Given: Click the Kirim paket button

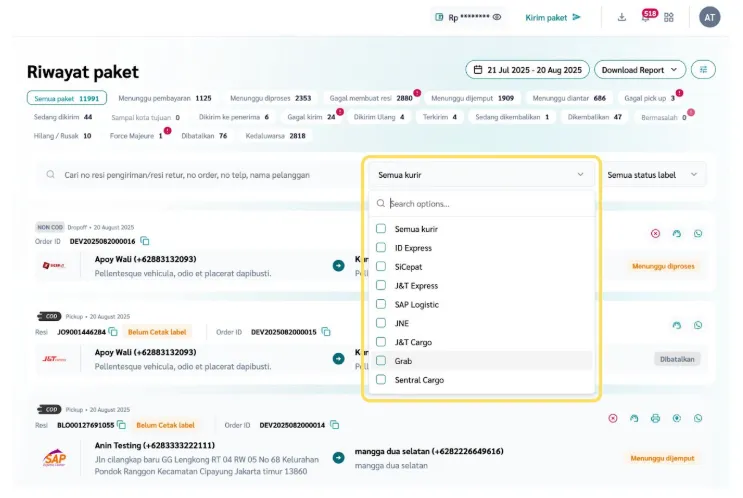Looking at the screenshot, I should (x=553, y=17).
